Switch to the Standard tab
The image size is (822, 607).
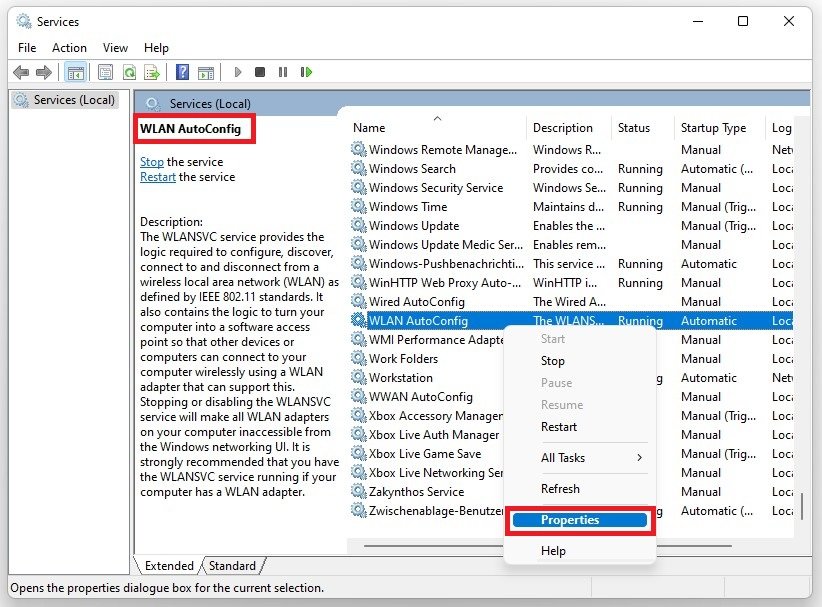[x=232, y=566]
